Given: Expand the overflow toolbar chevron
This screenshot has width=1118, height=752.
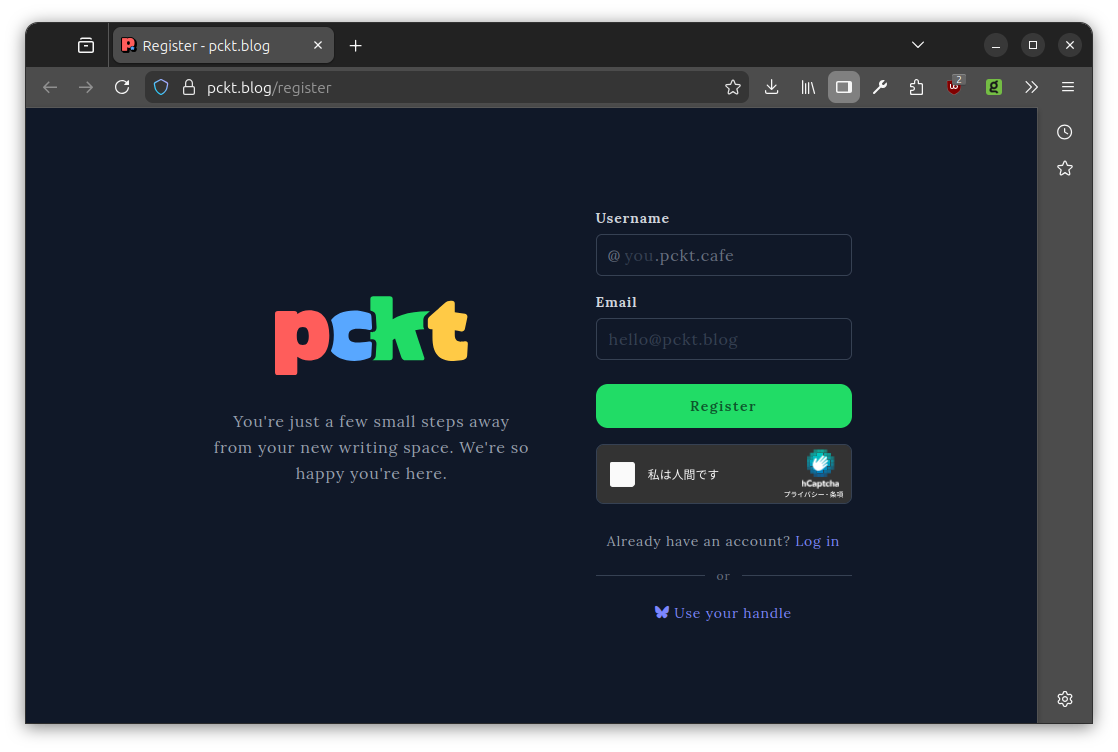Looking at the screenshot, I should pos(1031,87).
